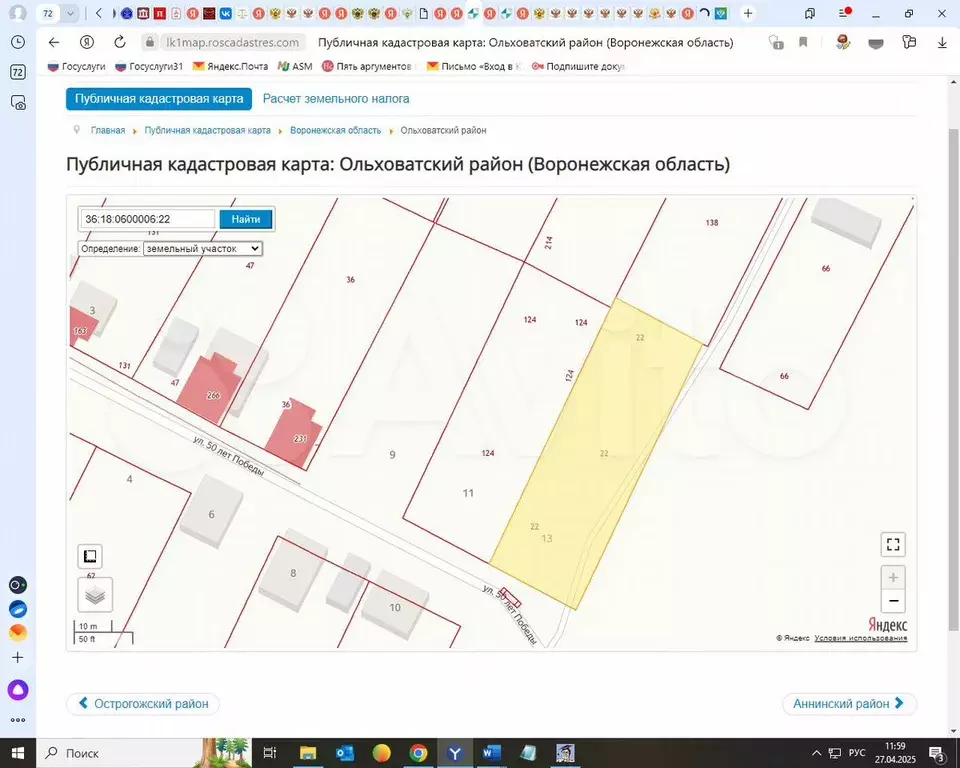Click the lock icon in address bar

[x=149, y=42]
